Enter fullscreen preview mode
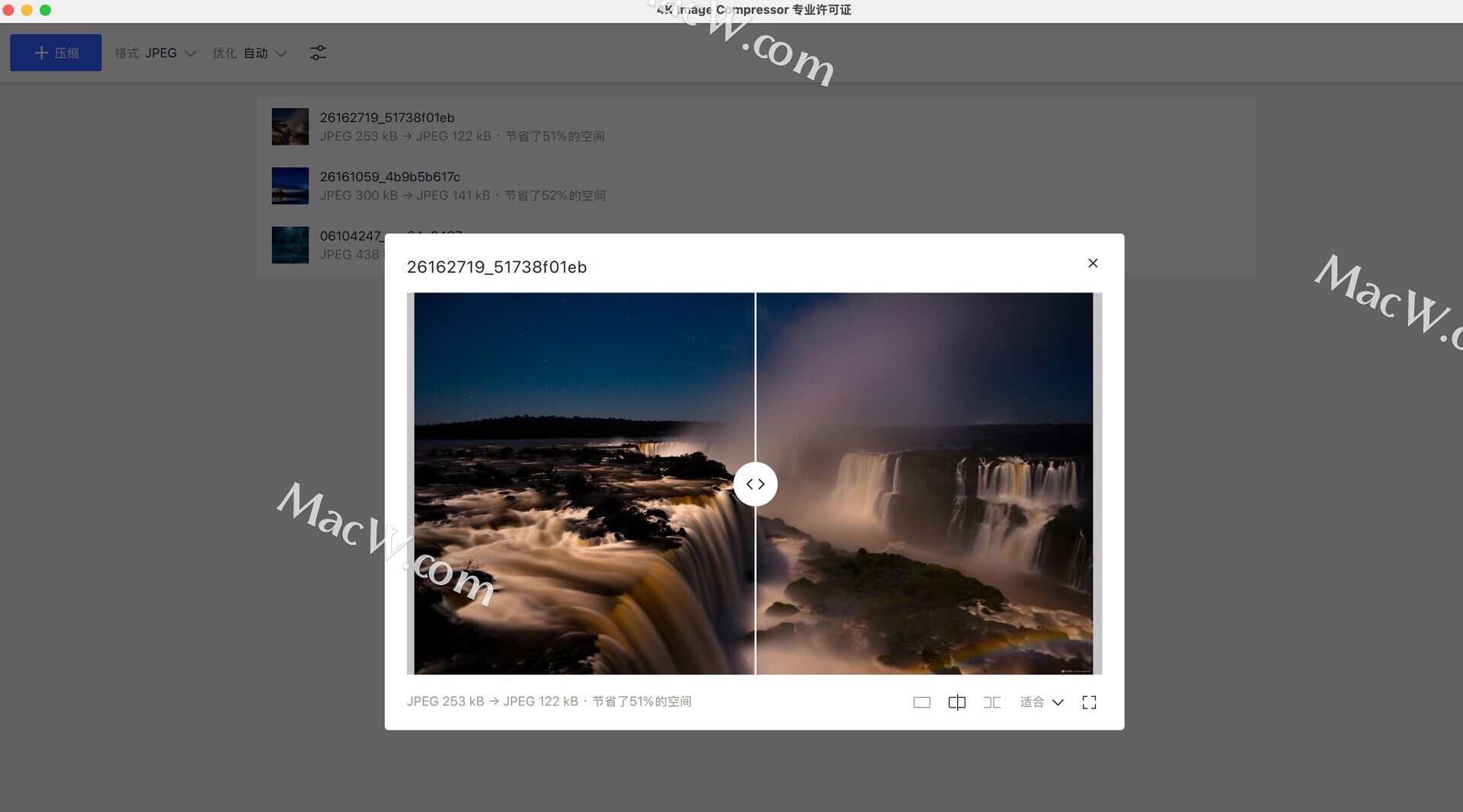 click(1090, 702)
